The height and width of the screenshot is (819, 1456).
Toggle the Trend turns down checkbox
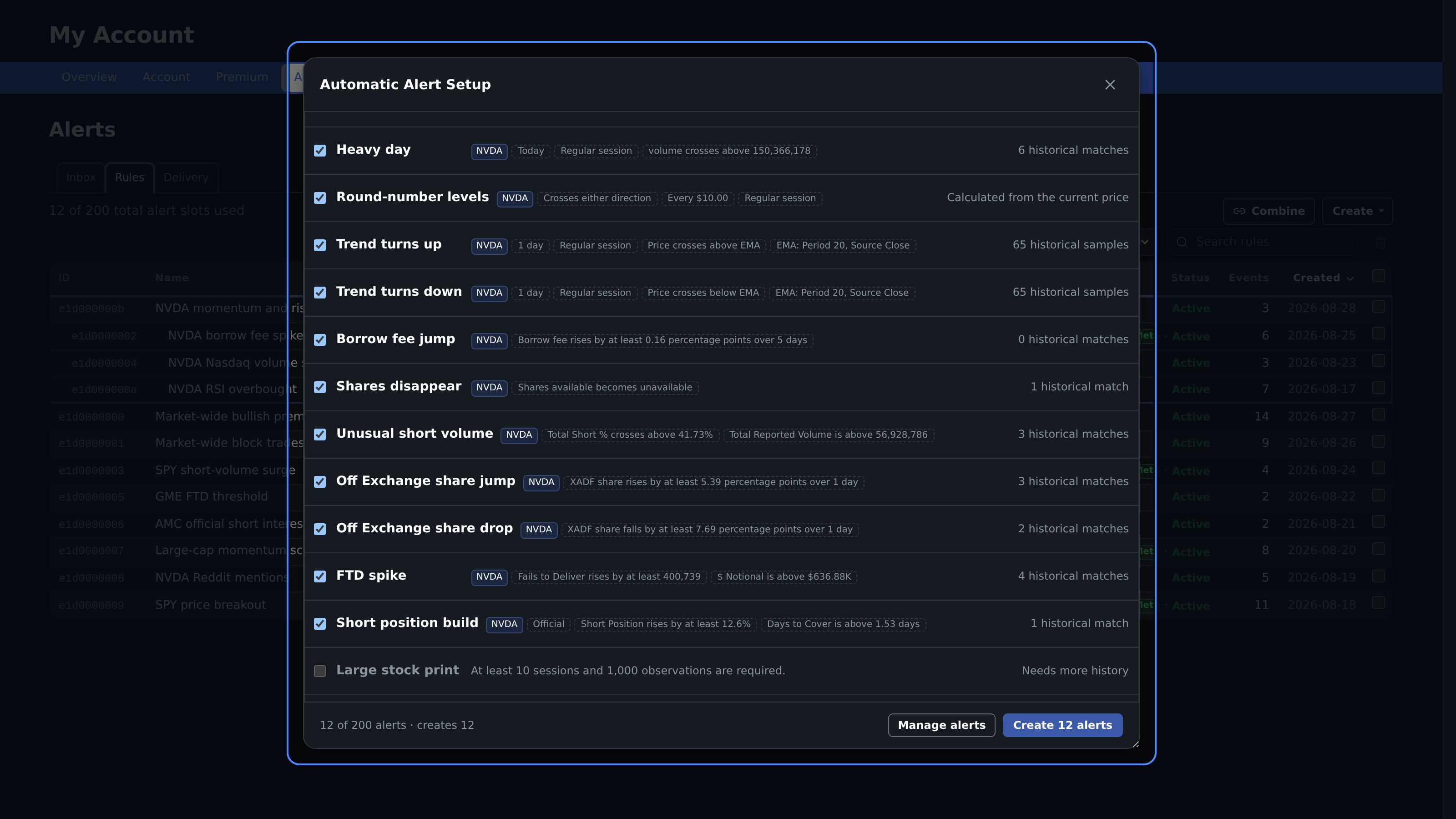tap(320, 292)
